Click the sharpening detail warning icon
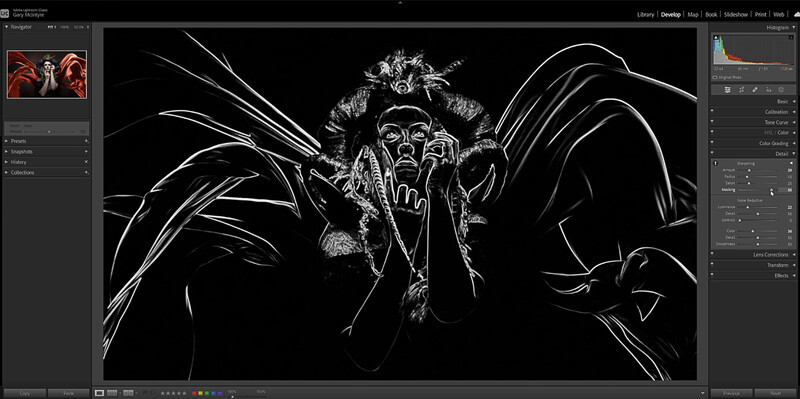The width and height of the screenshot is (800, 399). [x=715, y=163]
